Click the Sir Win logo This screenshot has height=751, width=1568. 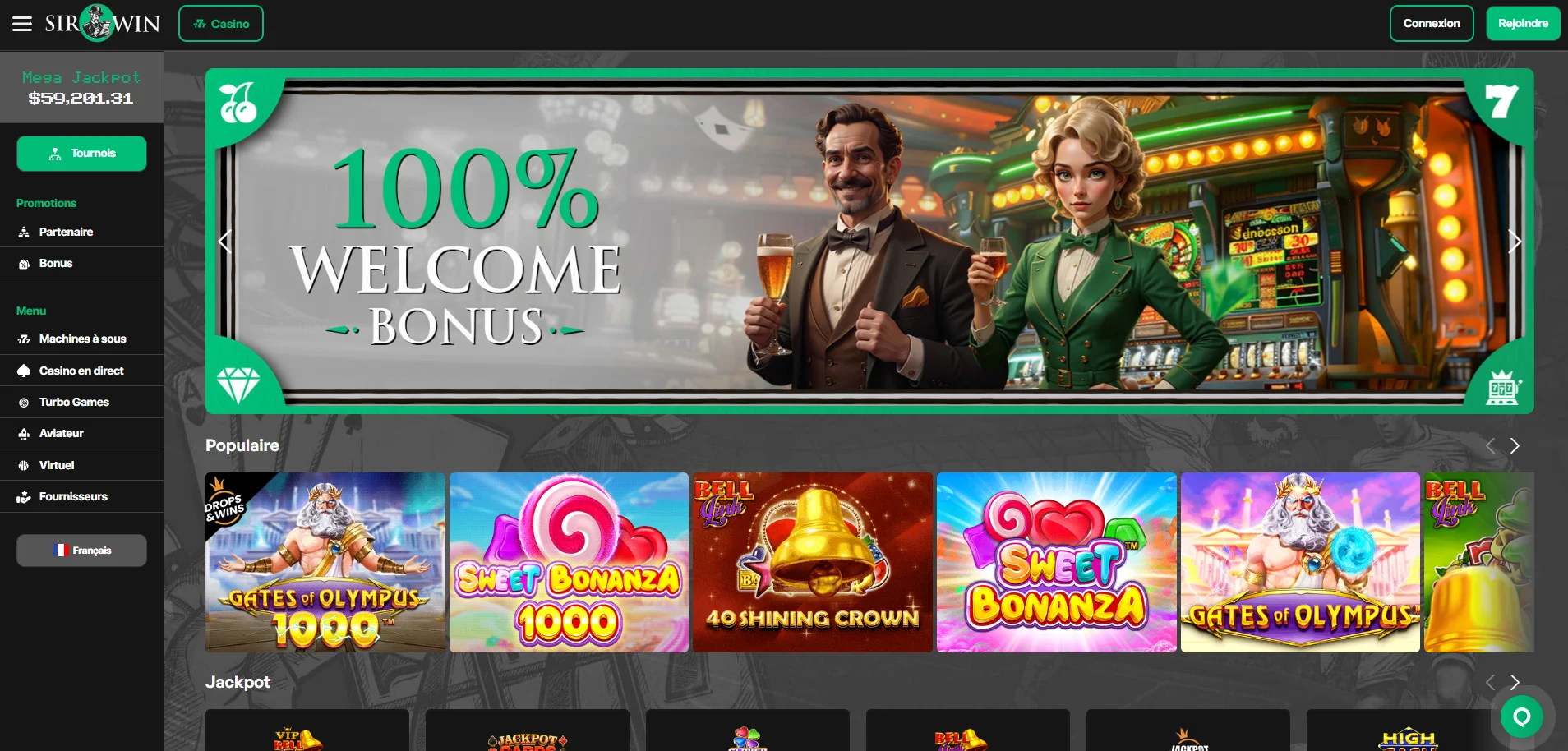[x=103, y=23]
